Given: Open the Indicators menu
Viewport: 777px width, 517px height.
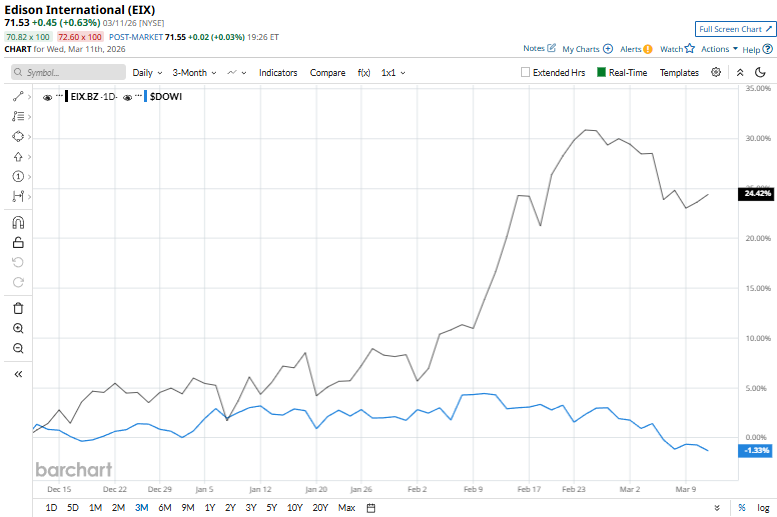Looking at the screenshot, I should (x=278, y=72).
